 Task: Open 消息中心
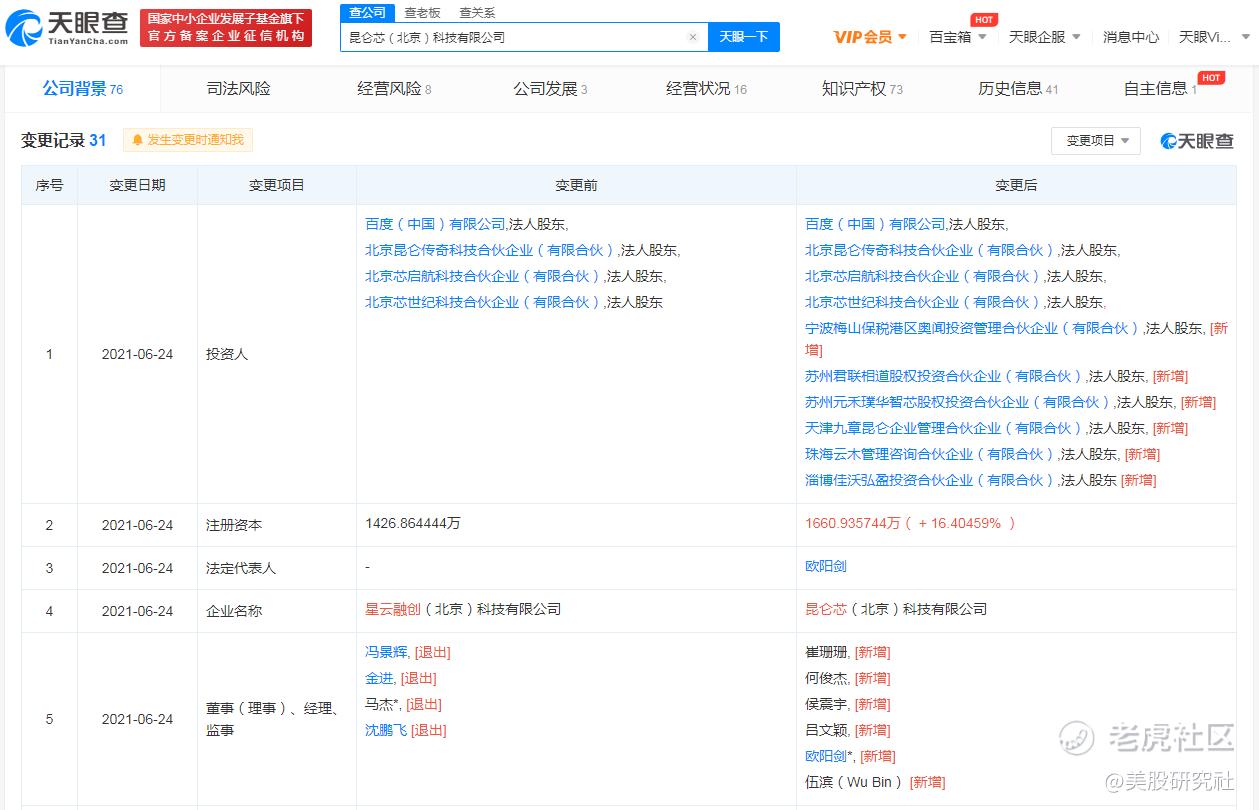pyautogui.click(x=1131, y=37)
